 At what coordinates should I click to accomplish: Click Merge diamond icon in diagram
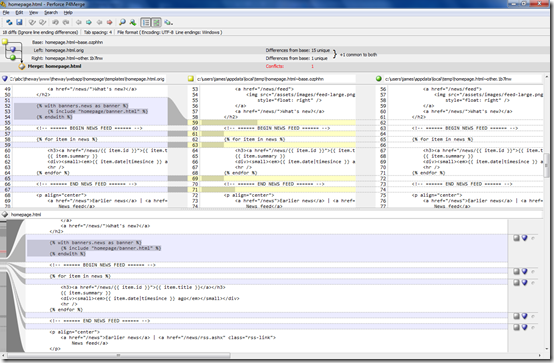coord(22,66)
